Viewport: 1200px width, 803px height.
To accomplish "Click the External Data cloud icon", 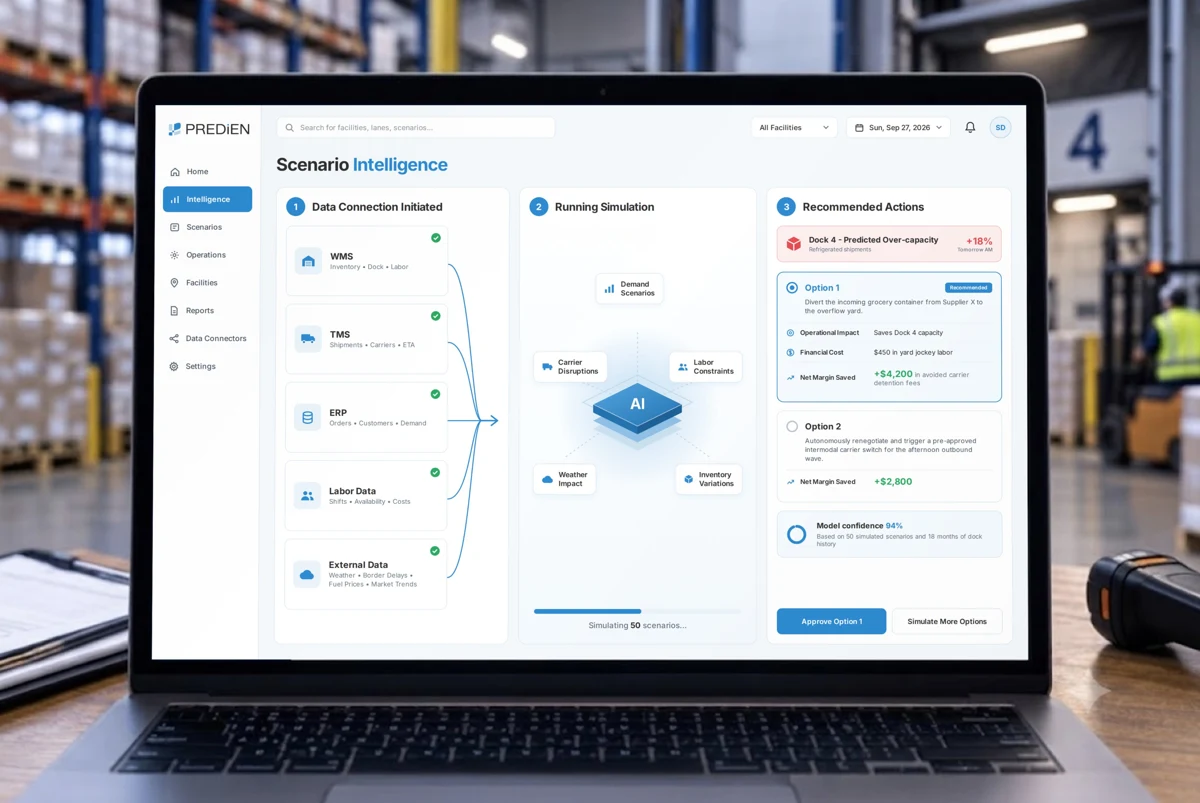I will click(x=307, y=574).
